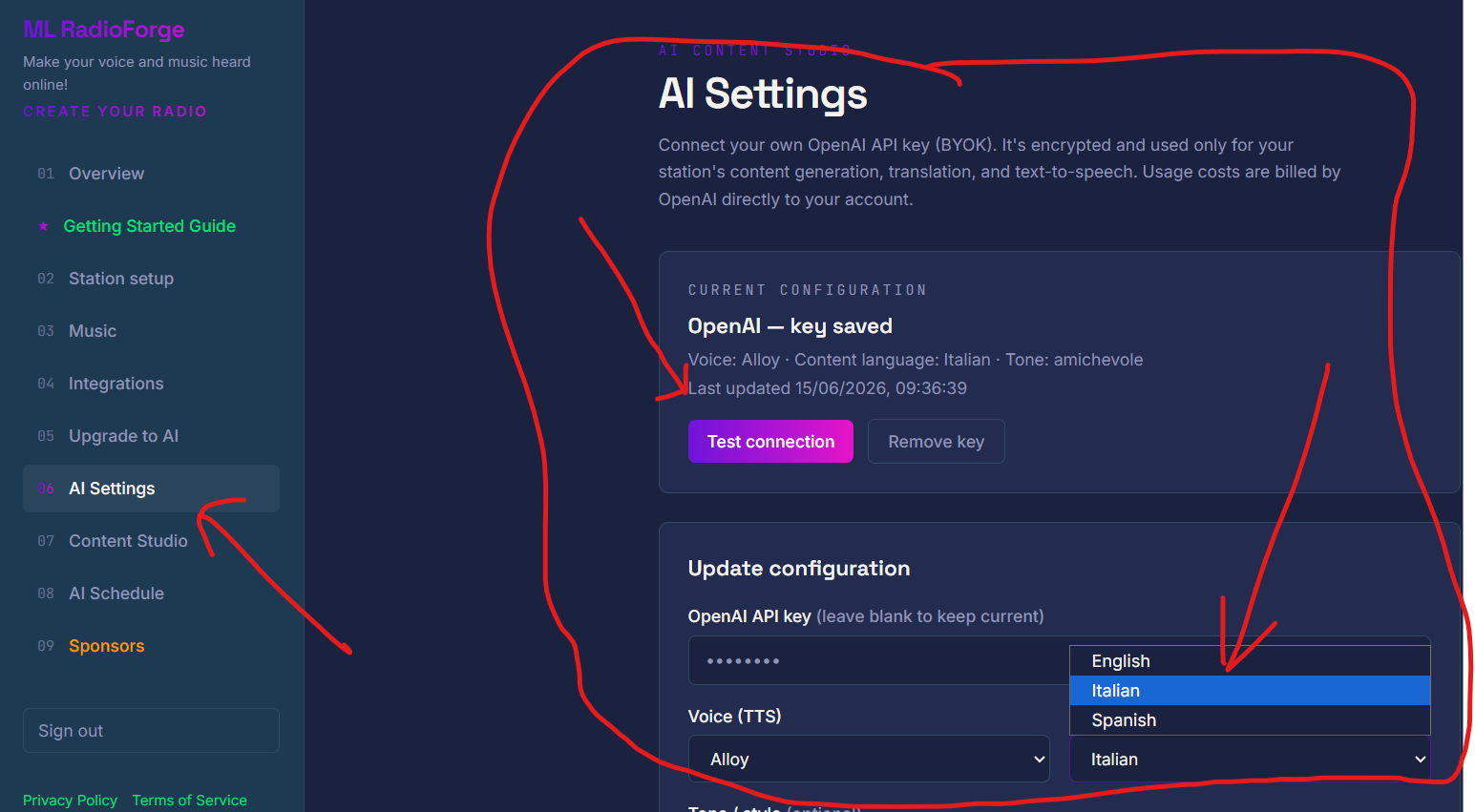The image size is (1475, 812).
Task: Click the Remove key button
Action: point(936,442)
